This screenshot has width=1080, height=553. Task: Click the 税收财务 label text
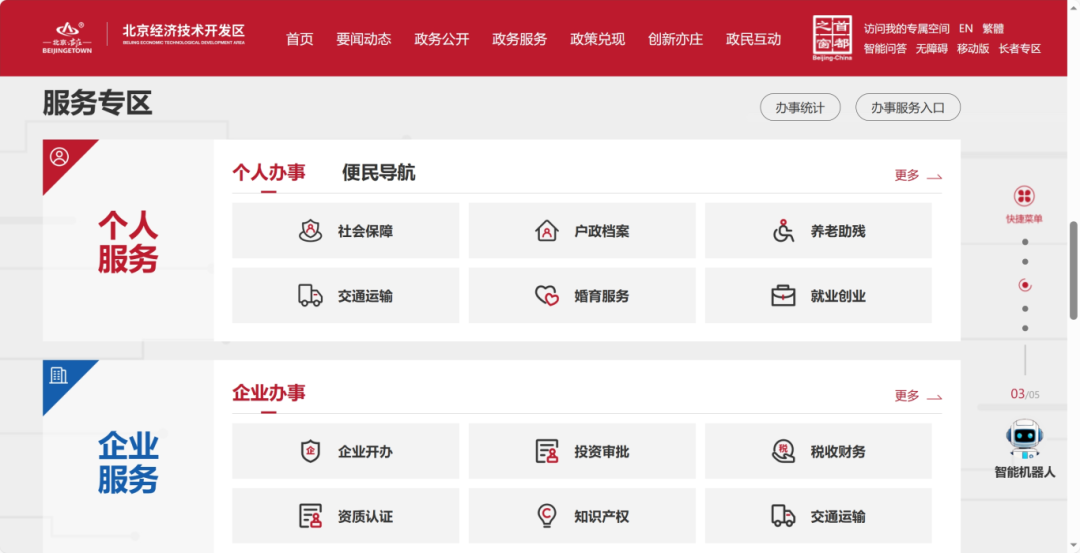coord(838,452)
